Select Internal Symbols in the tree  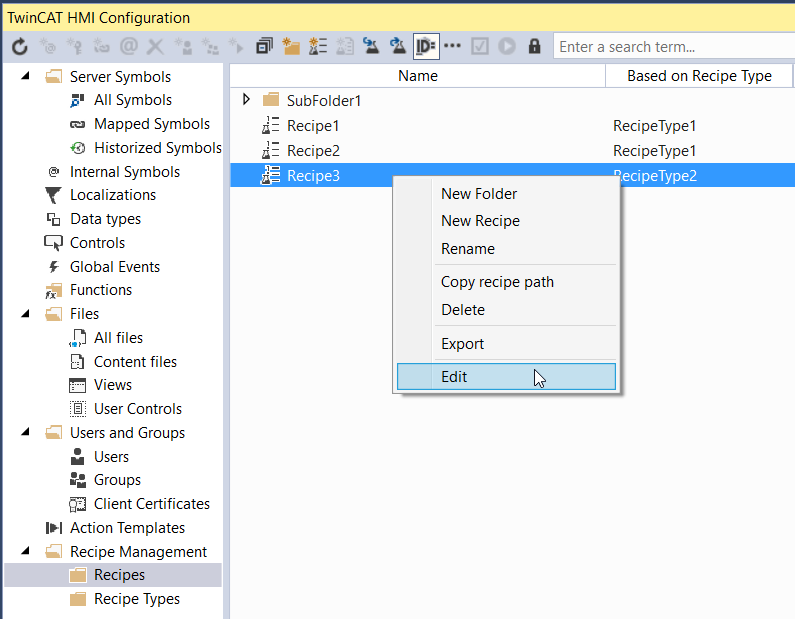tap(125, 172)
